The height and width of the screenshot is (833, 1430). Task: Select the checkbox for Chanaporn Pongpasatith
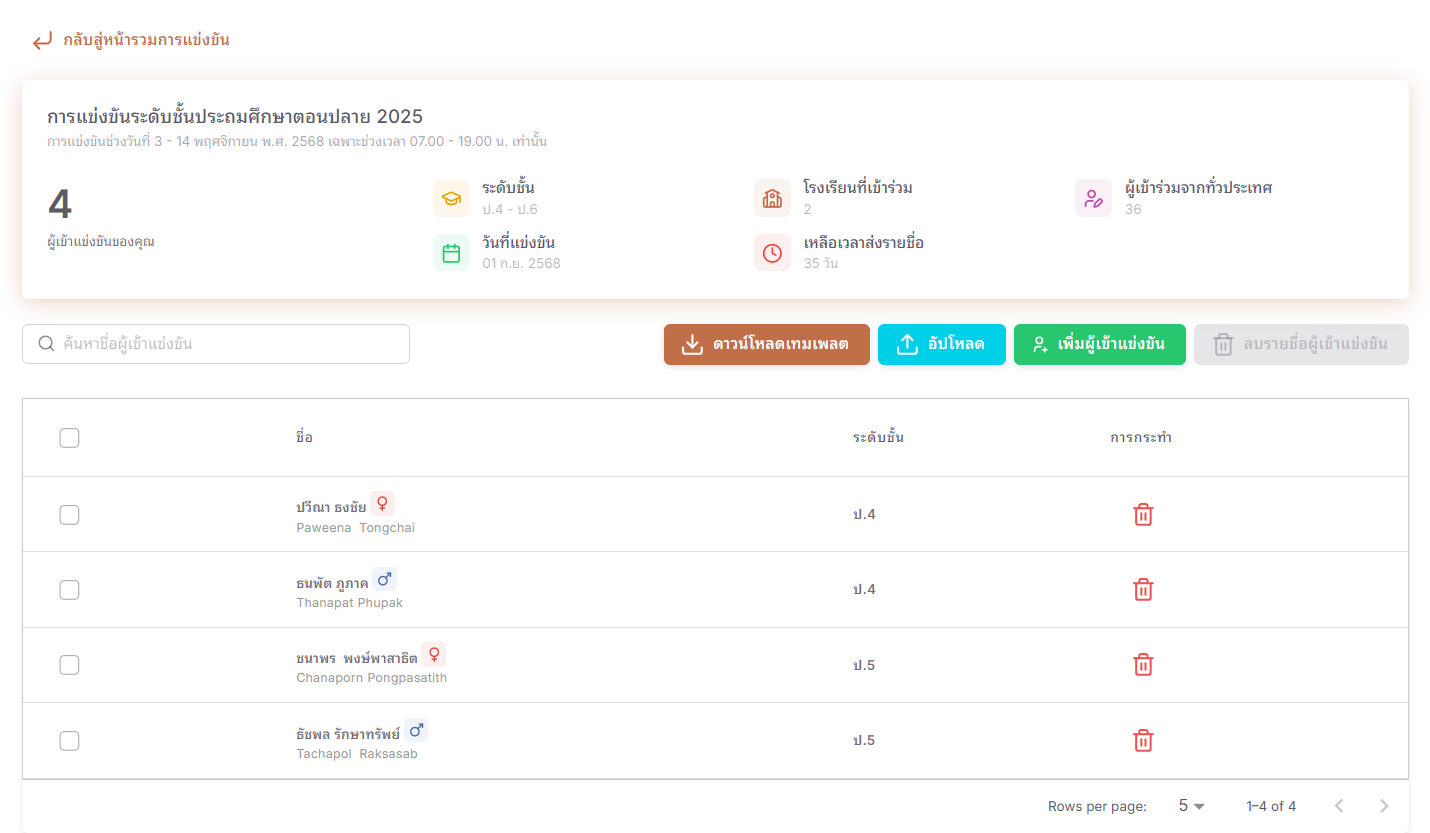point(69,665)
